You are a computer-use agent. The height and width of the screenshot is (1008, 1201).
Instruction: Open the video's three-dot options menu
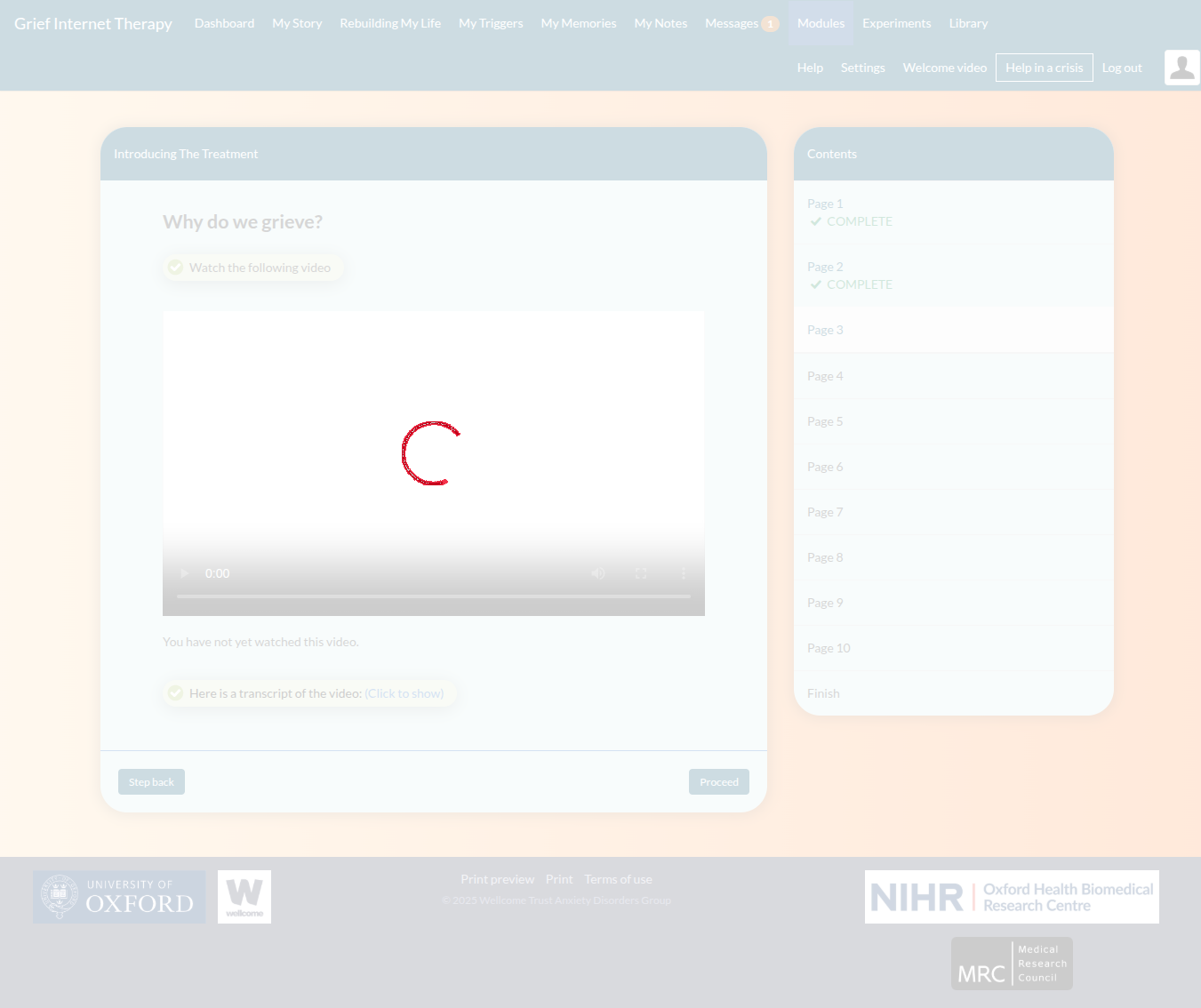(684, 573)
